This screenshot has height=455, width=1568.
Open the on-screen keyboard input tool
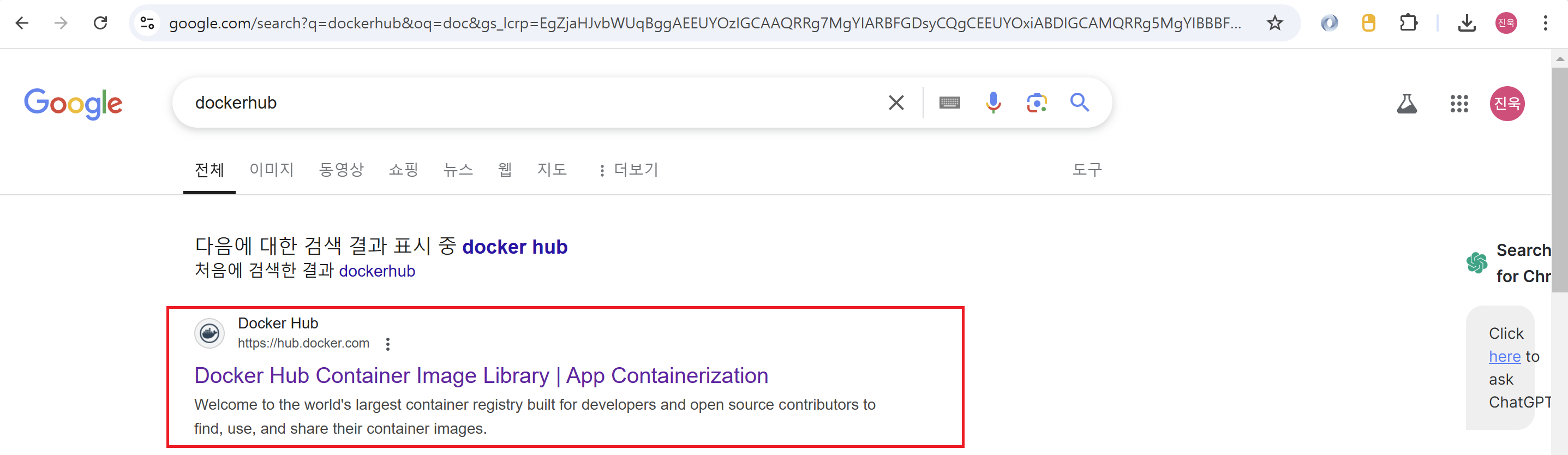pos(949,102)
